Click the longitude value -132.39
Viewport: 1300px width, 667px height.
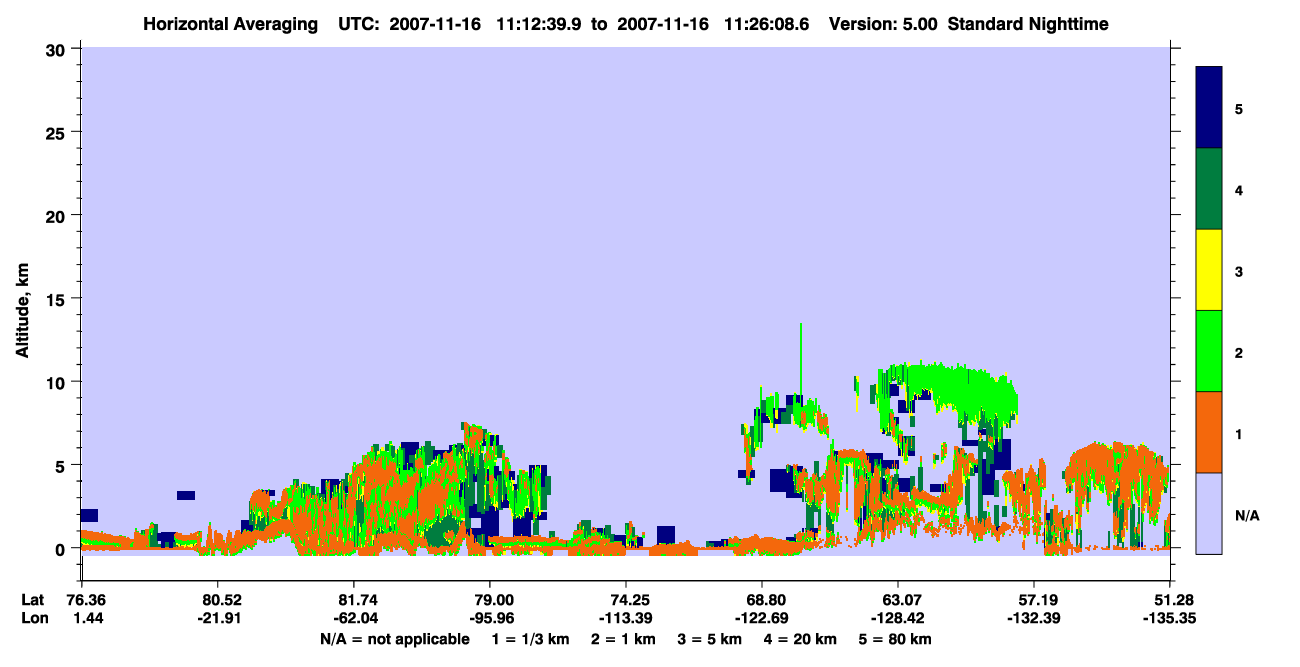(x=1034, y=618)
